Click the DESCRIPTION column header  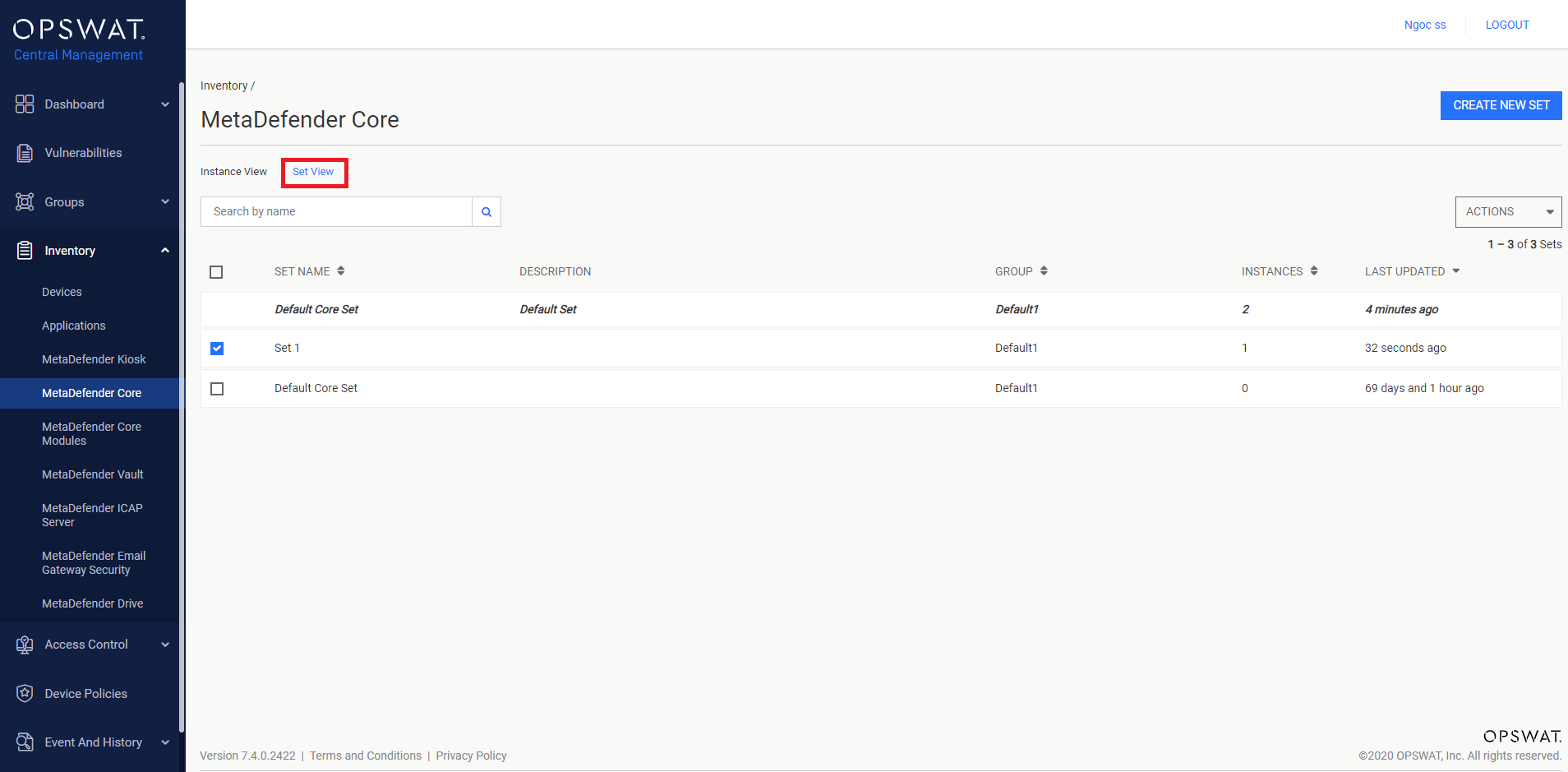point(555,271)
